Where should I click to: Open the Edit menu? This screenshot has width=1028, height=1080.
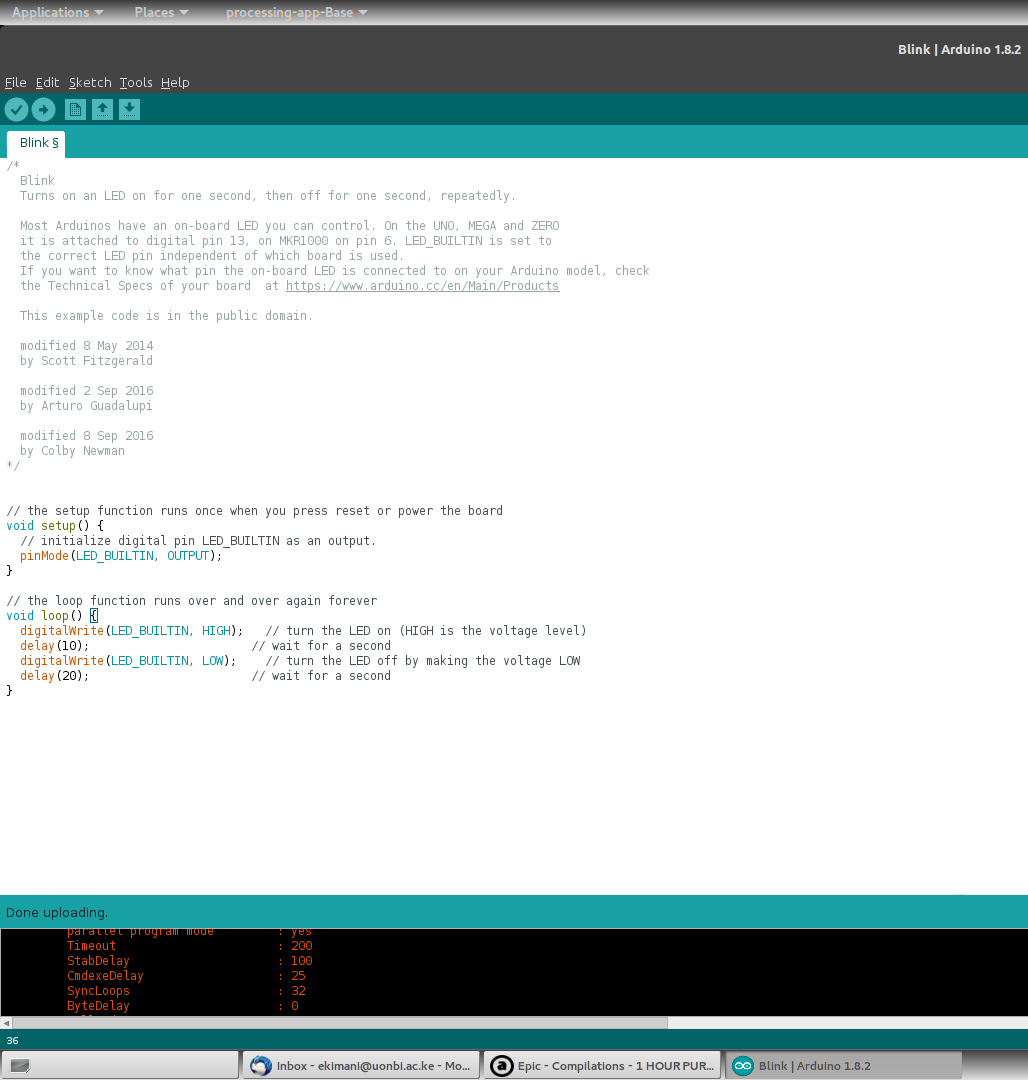[48, 83]
